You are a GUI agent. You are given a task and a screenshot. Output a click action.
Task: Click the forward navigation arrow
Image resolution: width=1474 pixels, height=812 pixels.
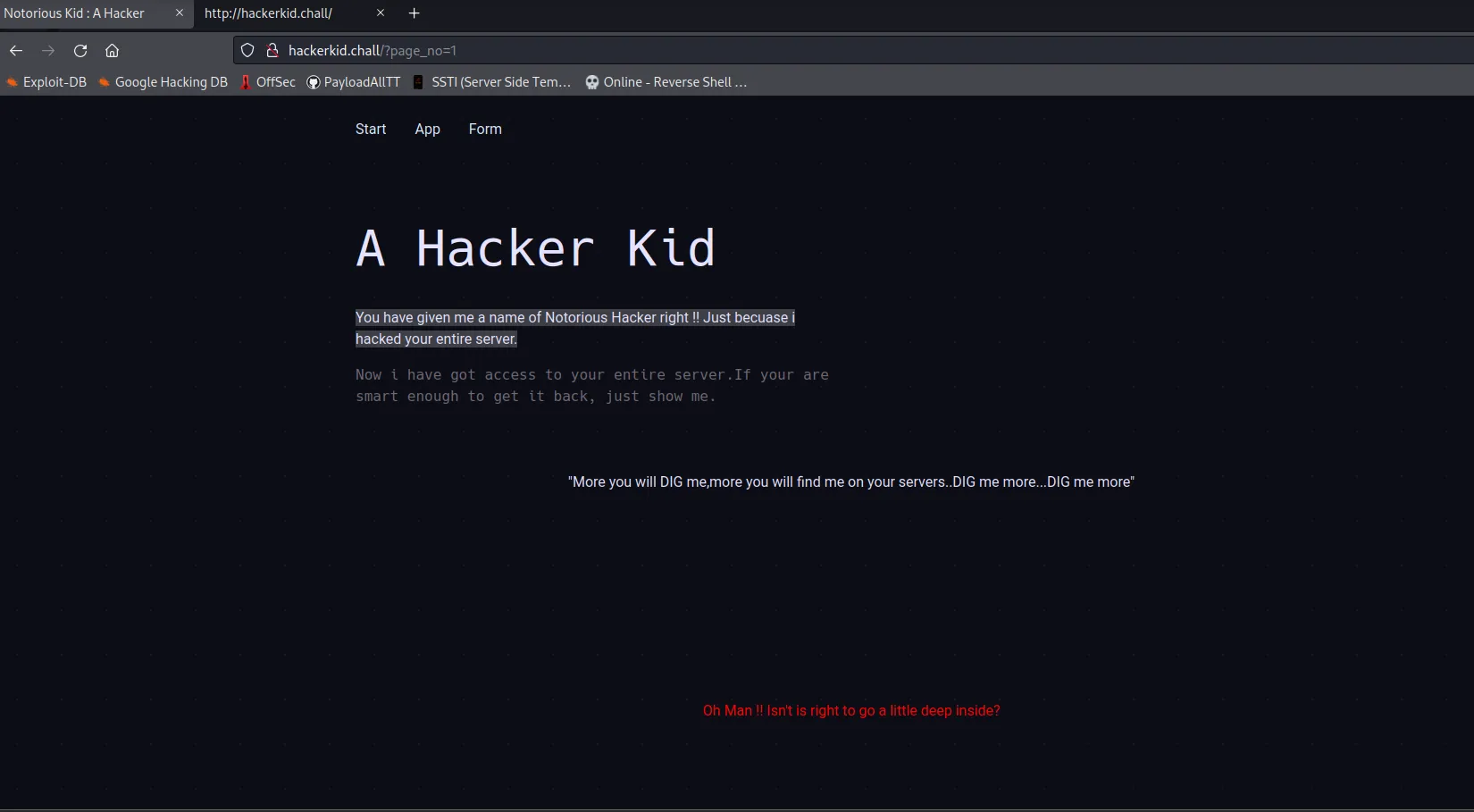[x=48, y=51]
